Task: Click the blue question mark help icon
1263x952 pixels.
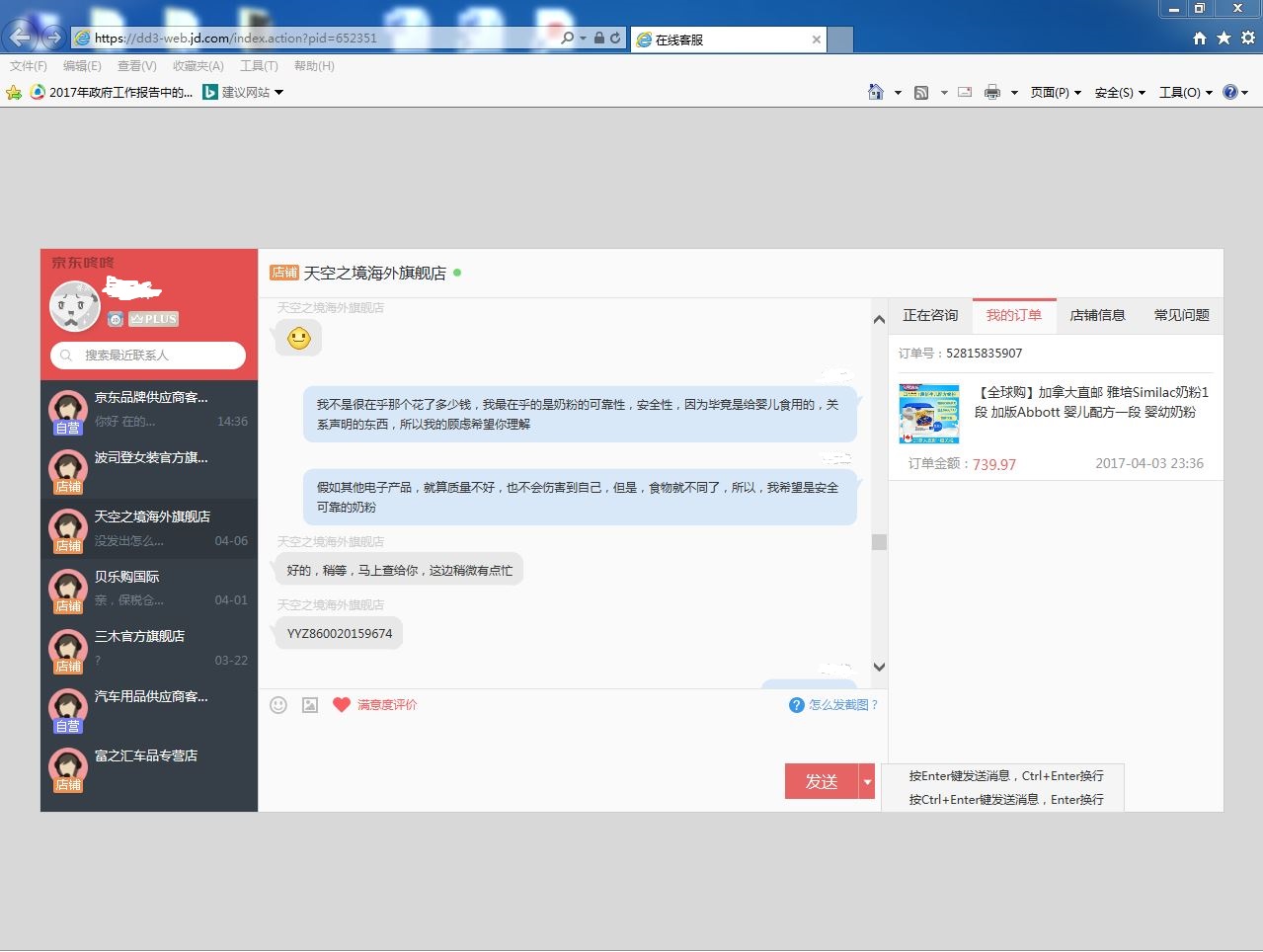Action: pos(796,704)
